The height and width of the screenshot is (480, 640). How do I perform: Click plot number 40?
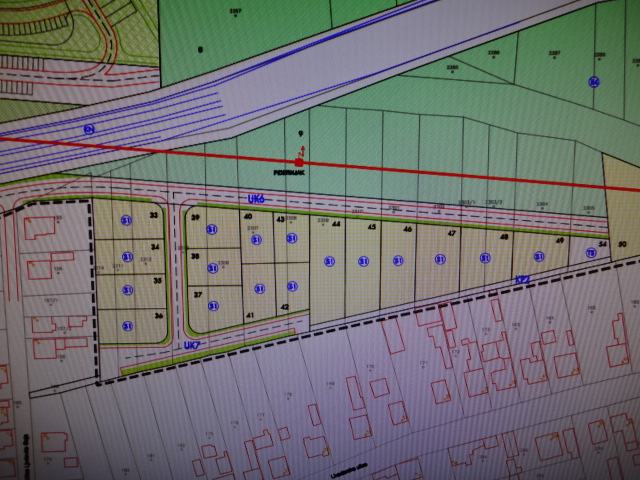tap(248, 216)
